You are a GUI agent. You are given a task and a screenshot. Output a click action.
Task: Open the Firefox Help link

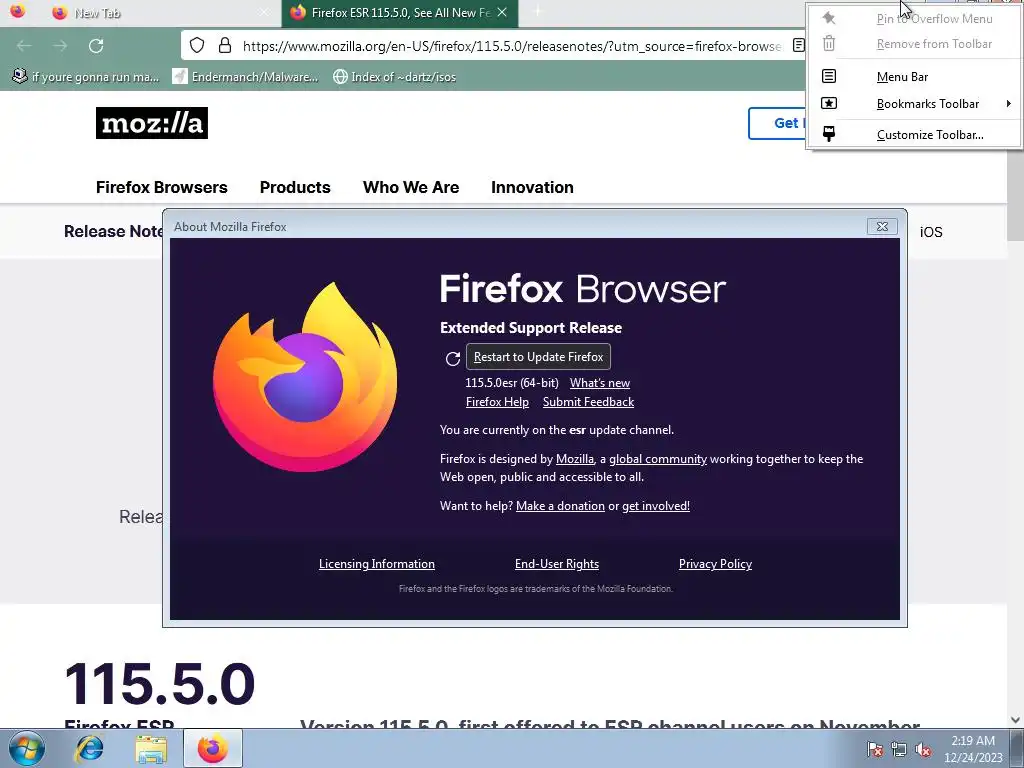pyautogui.click(x=497, y=402)
